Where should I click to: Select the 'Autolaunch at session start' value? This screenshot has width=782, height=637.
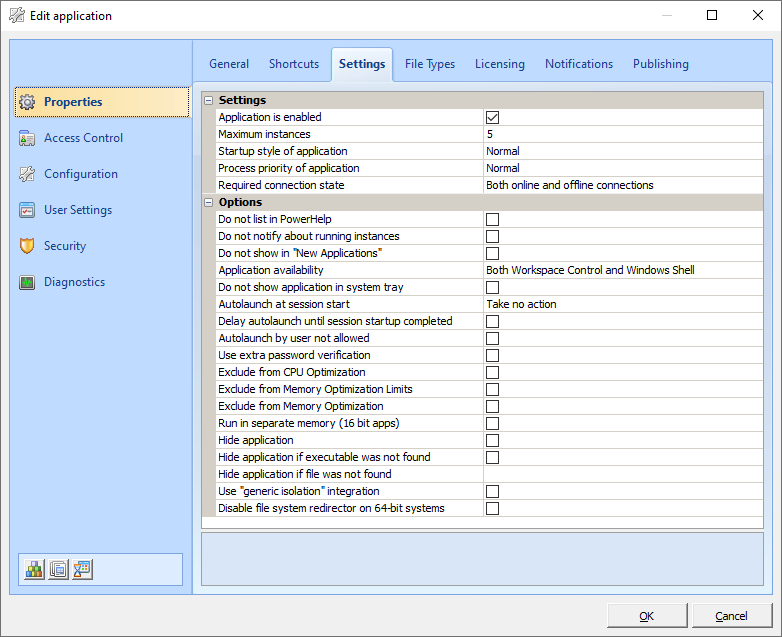coord(622,304)
